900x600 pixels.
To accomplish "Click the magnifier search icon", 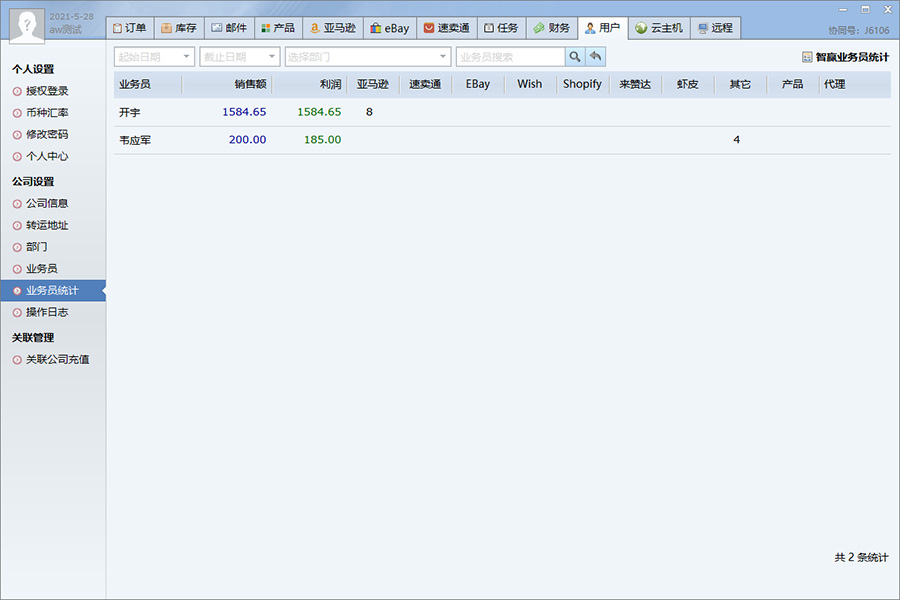I will pos(575,57).
